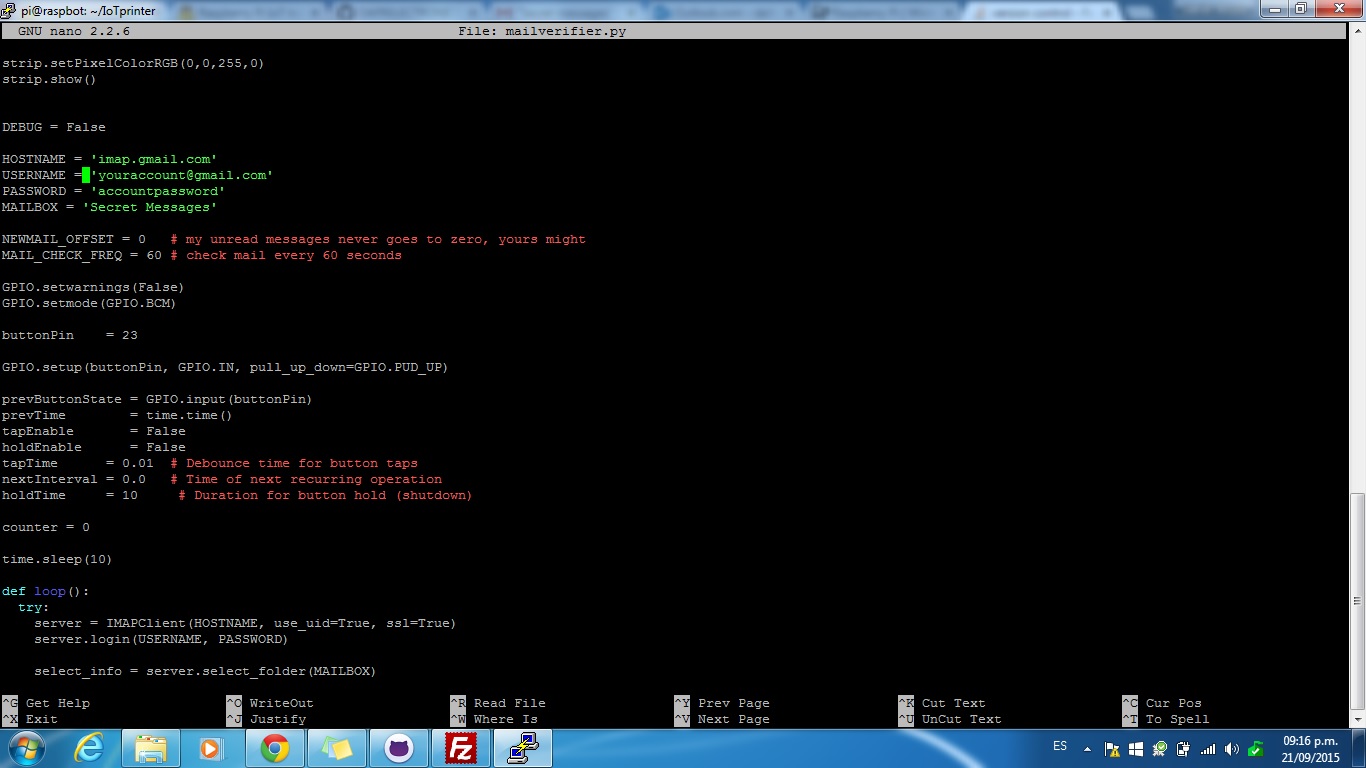Image resolution: width=1366 pixels, height=768 pixels.
Task: Click the '^W Where Is' nano shortcut
Action: [494, 719]
